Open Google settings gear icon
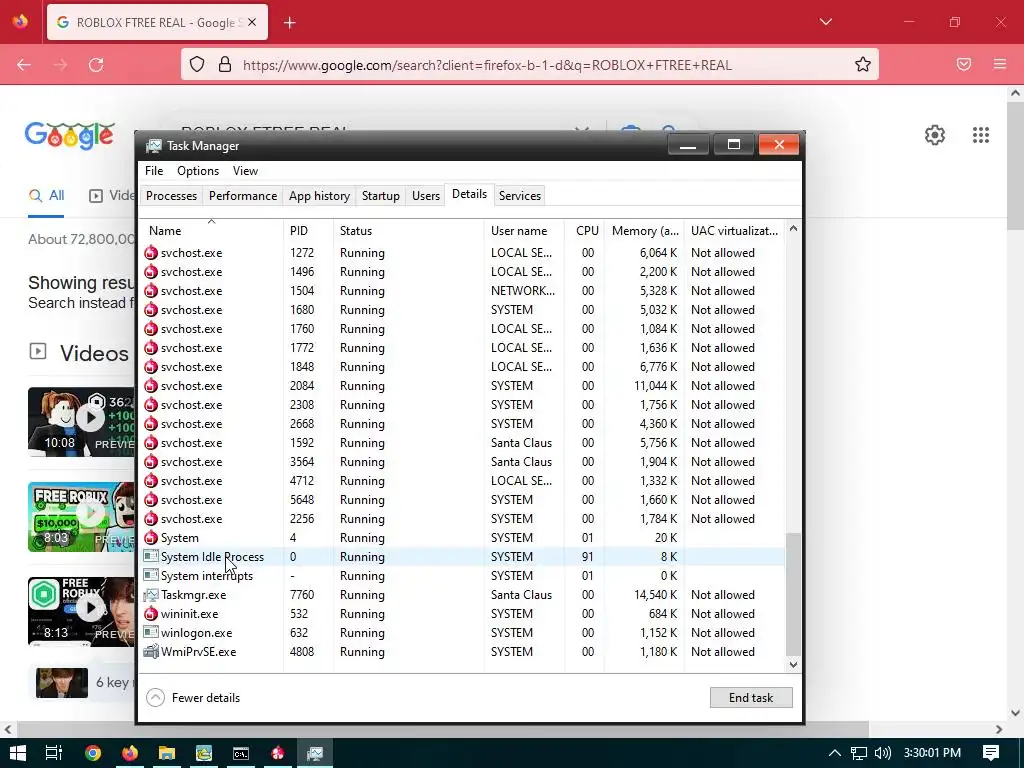The height and width of the screenshot is (768, 1024). coord(935,135)
